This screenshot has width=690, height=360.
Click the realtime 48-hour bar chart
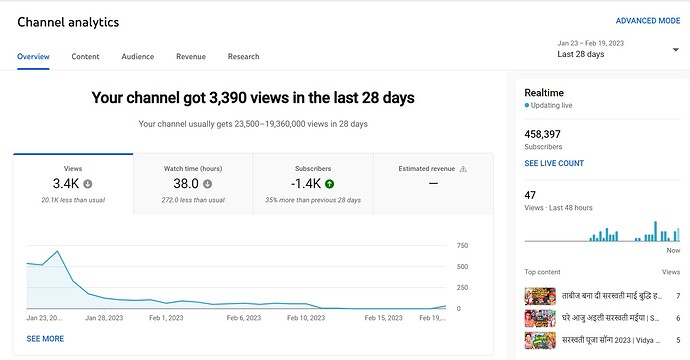pyautogui.click(x=602, y=231)
